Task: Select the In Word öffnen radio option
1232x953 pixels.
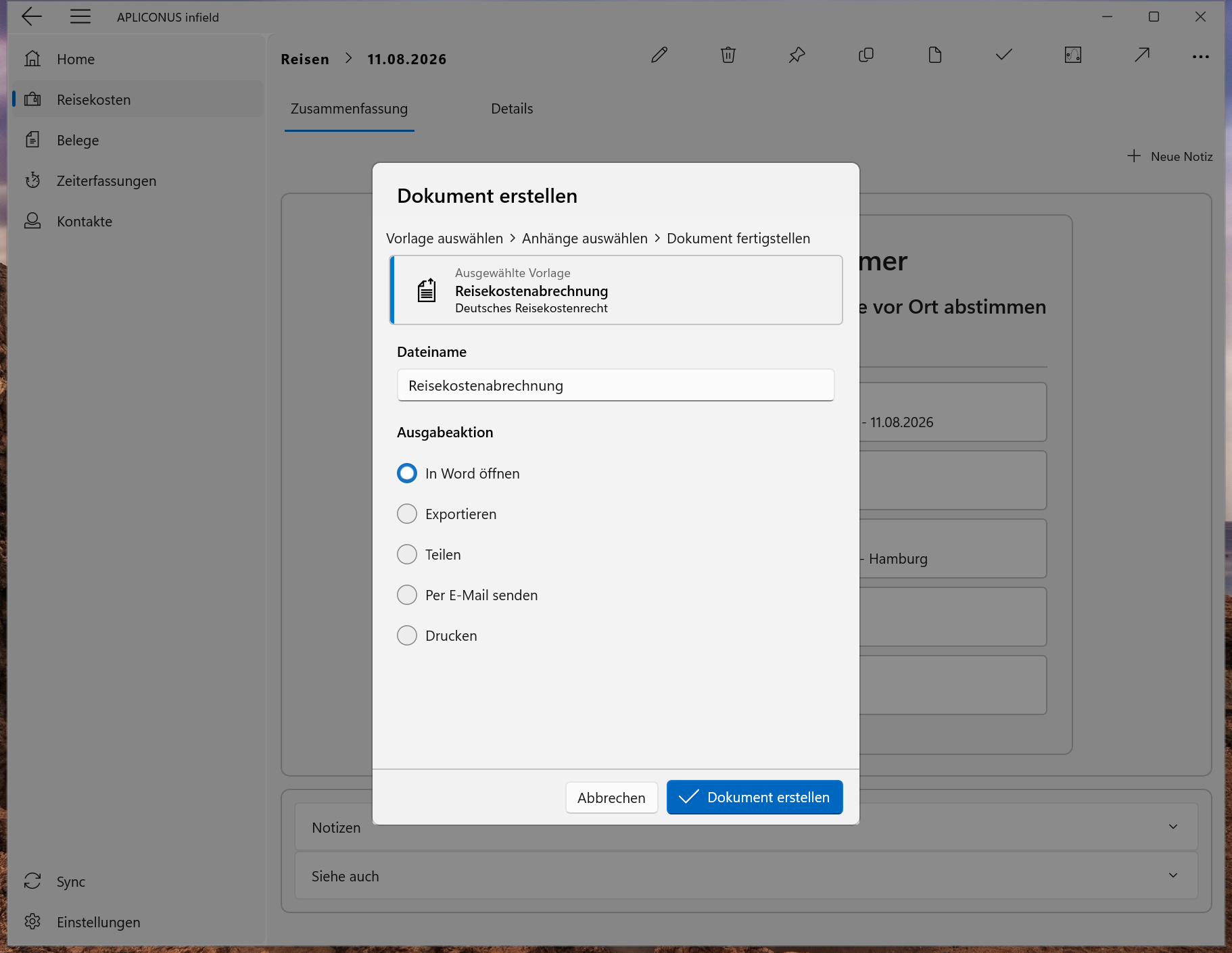Action: [x=407, y=473]
